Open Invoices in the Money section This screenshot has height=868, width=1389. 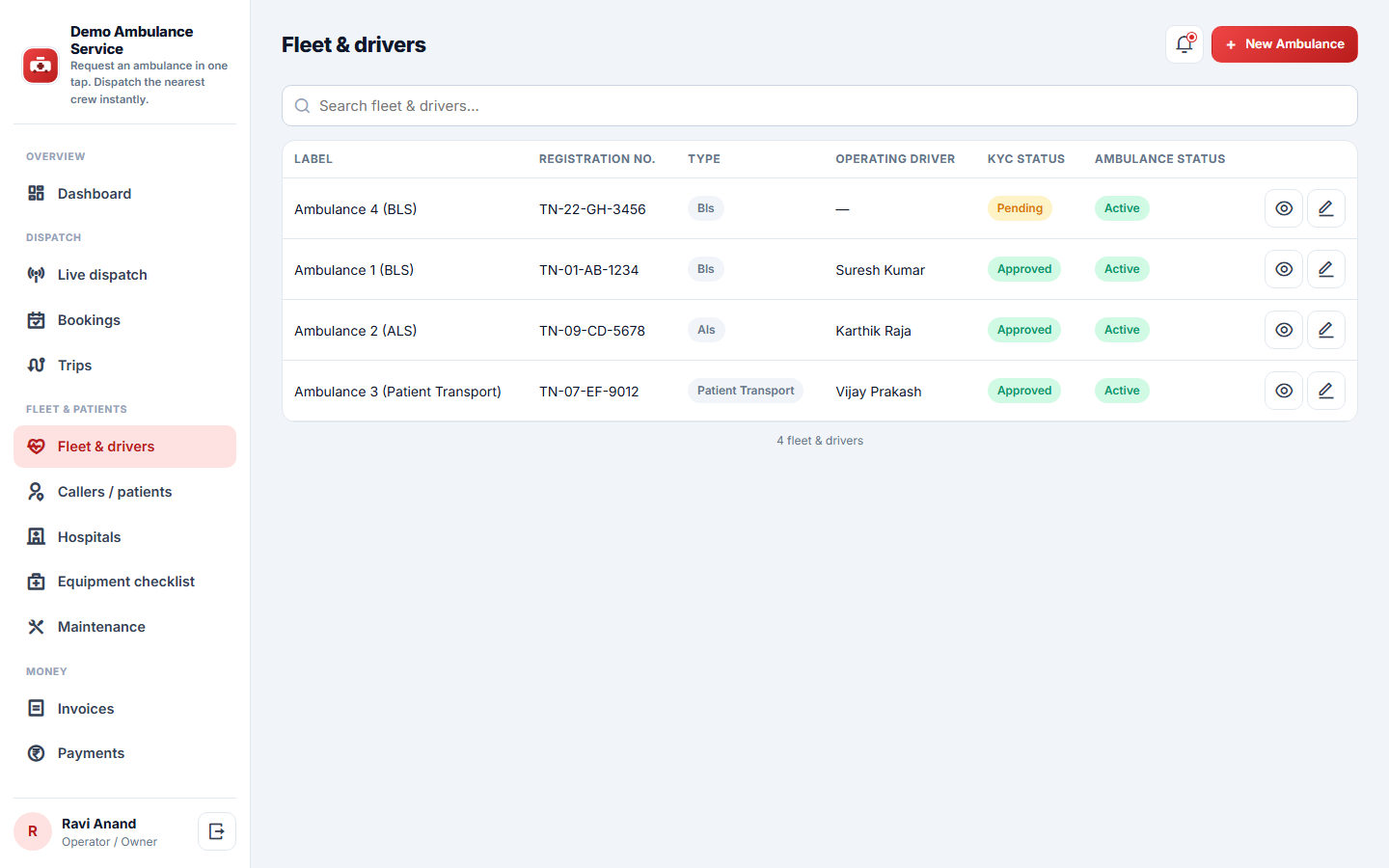[x=124, y=709]
